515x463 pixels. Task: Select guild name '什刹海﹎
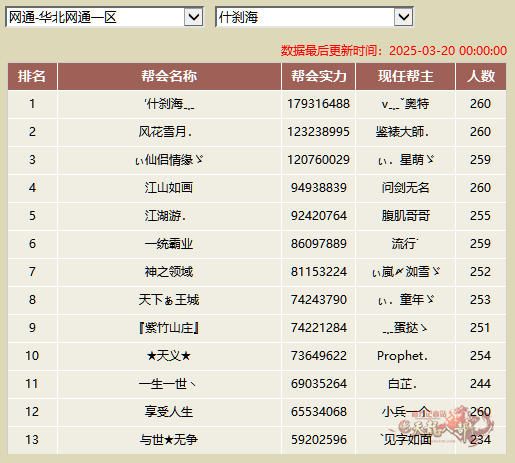pos(169,104)
